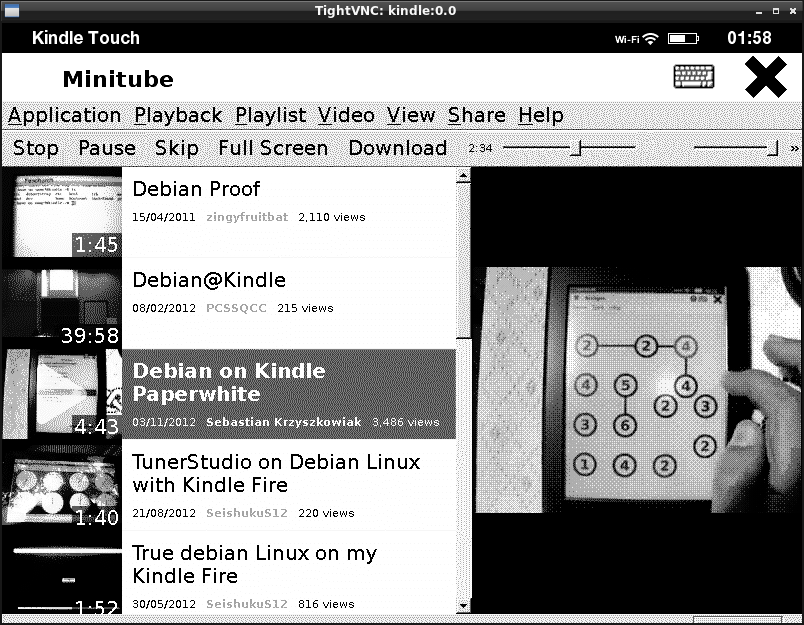
Task: Click the video seek slider
Action: 569,148
